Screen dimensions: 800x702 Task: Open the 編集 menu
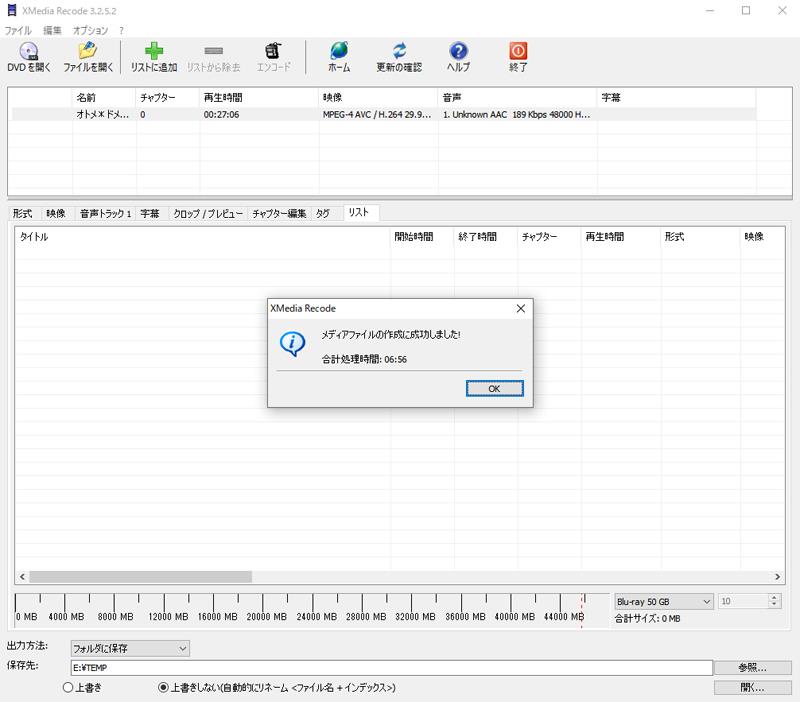tap(52, 31)
